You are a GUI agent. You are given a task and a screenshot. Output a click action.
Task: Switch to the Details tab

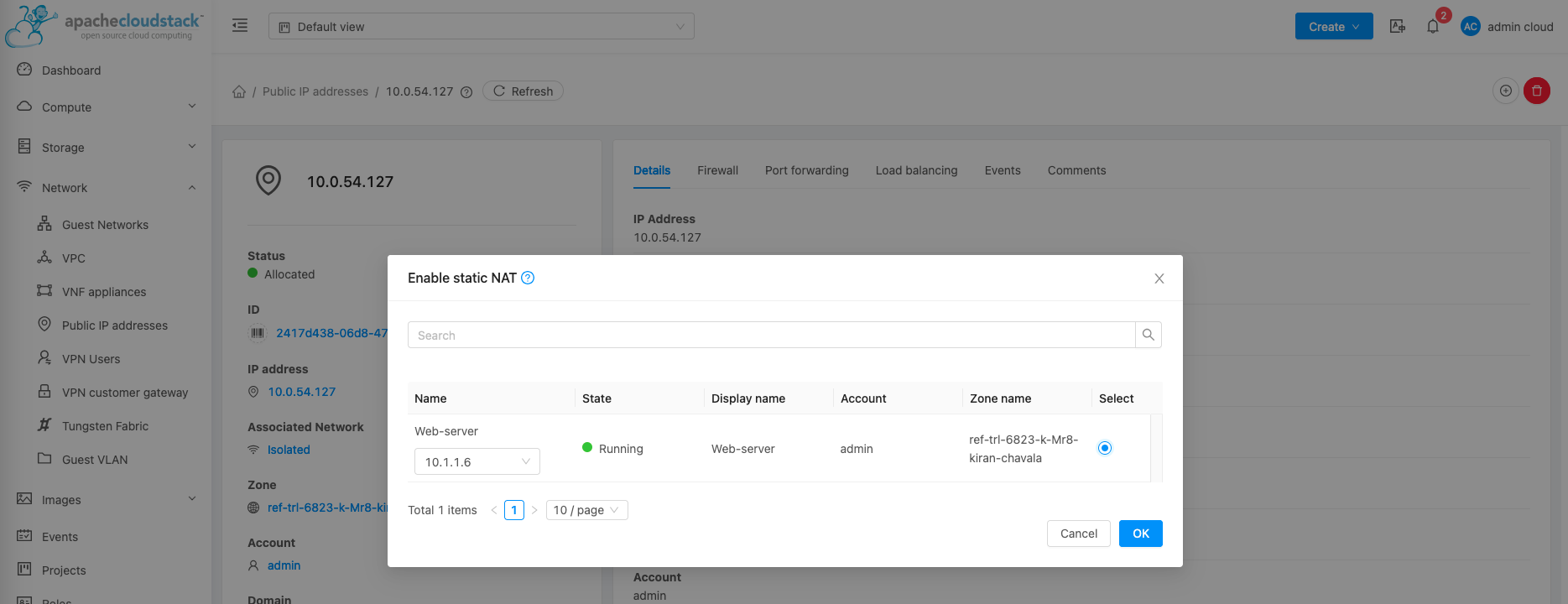point(652,170)
